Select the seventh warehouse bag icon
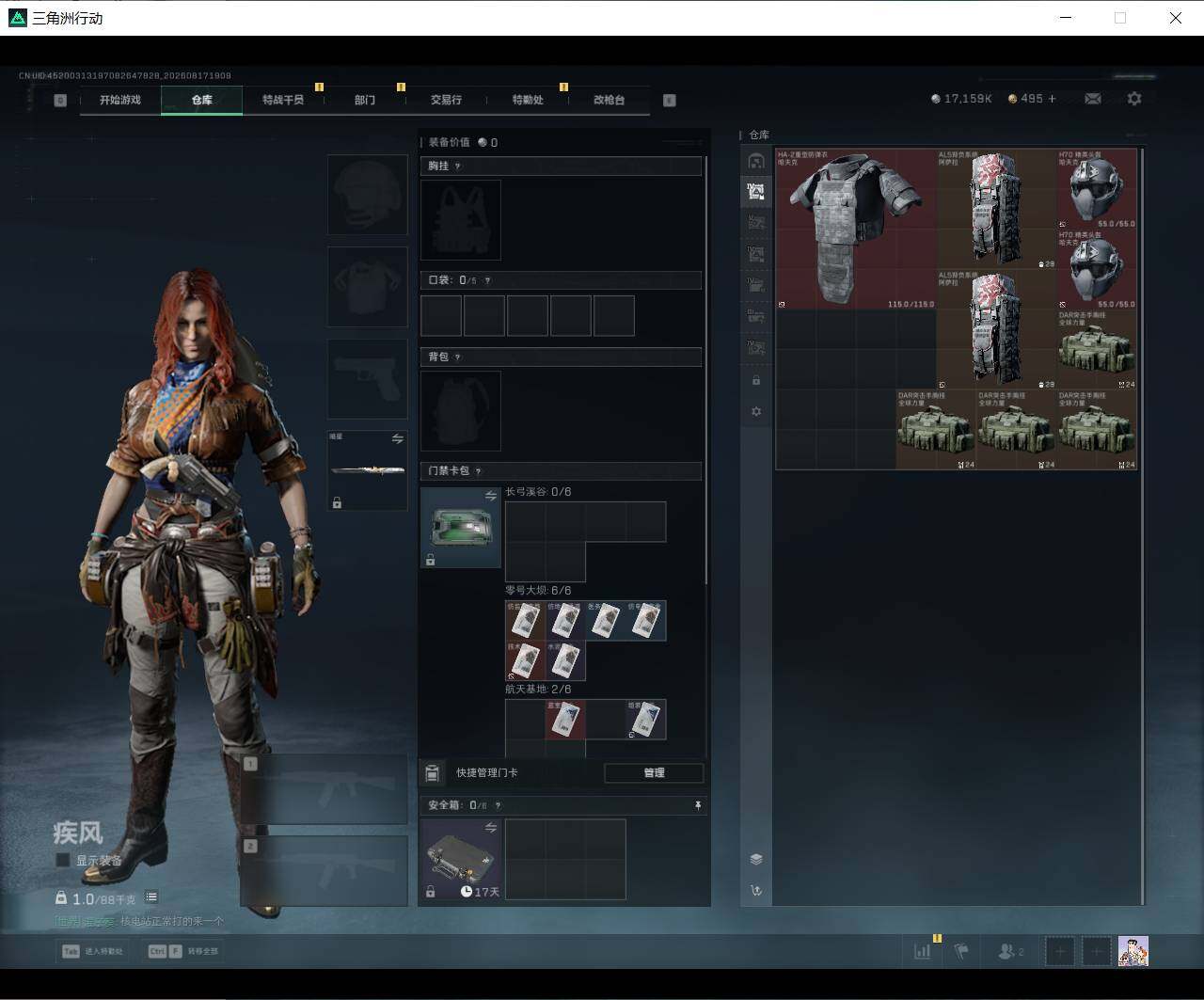Image resolution: width=1204 pixels, height=1000 pixels. 756,348
